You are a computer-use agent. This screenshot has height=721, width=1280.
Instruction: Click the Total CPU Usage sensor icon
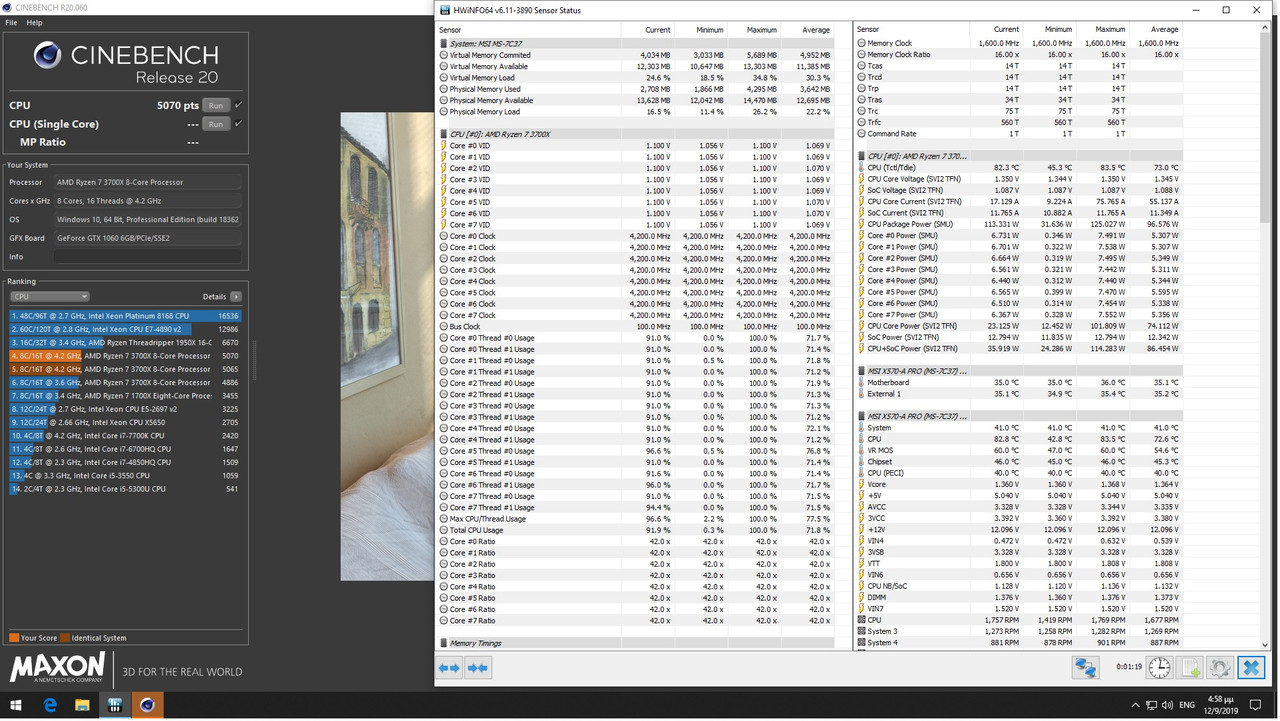(x=444, y=530)
